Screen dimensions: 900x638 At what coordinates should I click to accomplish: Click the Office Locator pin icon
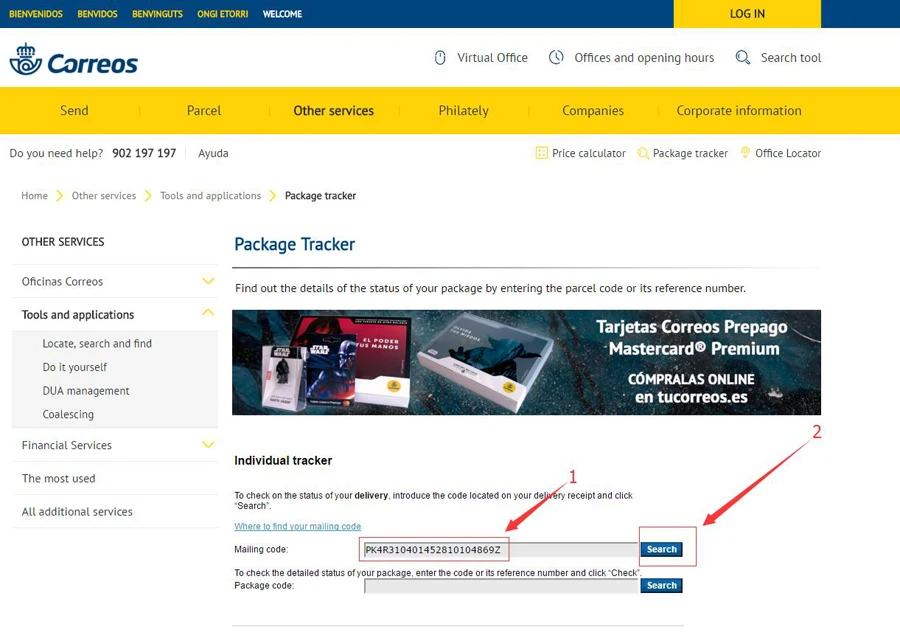click(x=745, y=153)
